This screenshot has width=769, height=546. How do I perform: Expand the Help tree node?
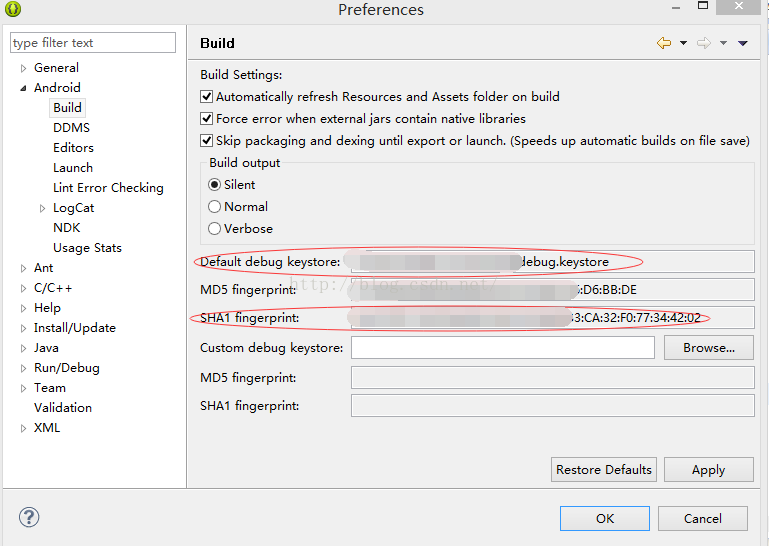(x=23, y=309)
